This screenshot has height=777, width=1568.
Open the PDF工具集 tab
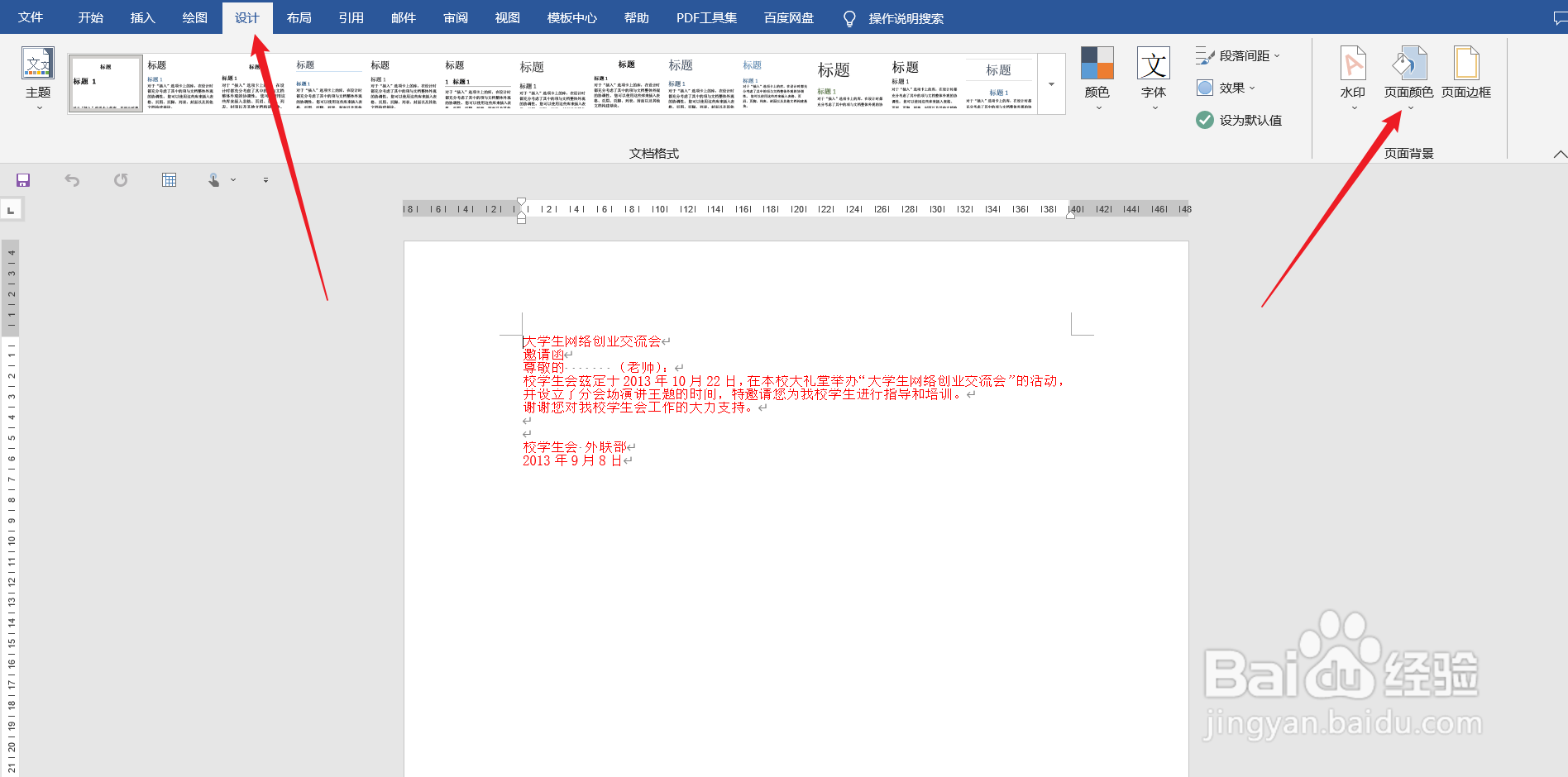706,17
